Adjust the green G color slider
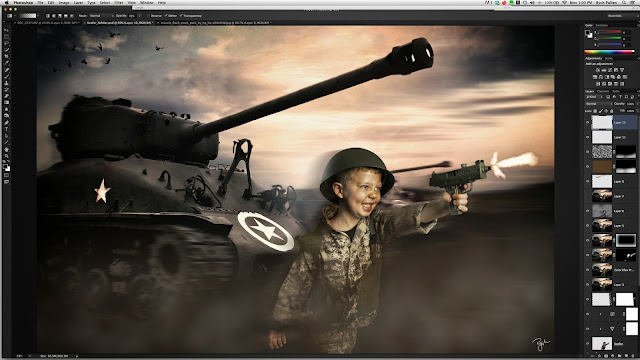The image size is (640, 360). pyautogui.click(x=609, y=38)
